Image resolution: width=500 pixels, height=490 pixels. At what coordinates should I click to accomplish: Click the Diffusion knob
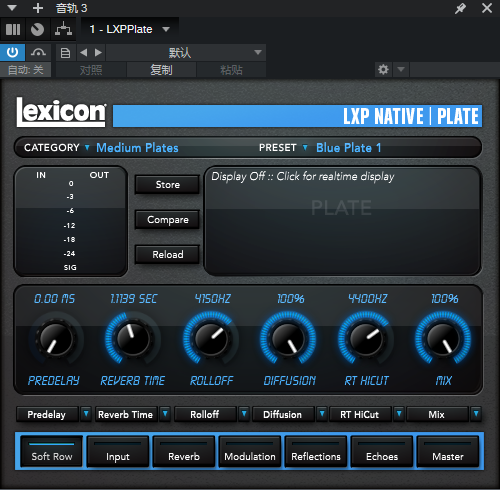click(288, 339)
